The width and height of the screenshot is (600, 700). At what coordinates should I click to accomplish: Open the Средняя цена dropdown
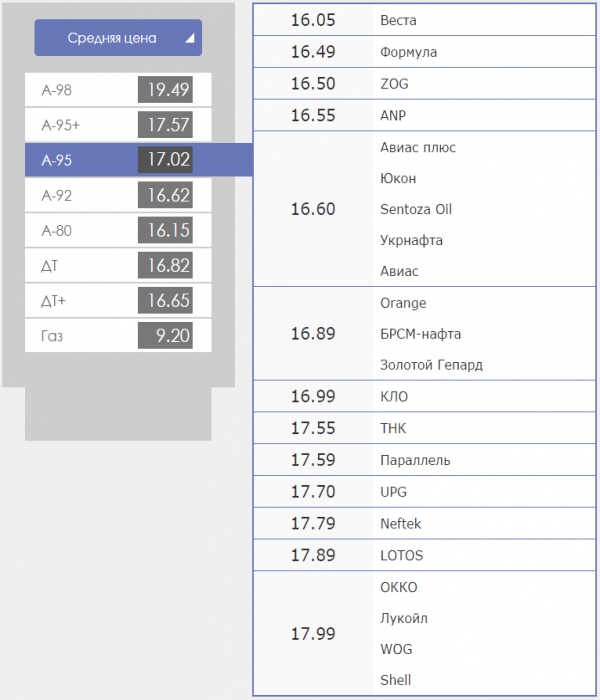click(x=118, y=38)
